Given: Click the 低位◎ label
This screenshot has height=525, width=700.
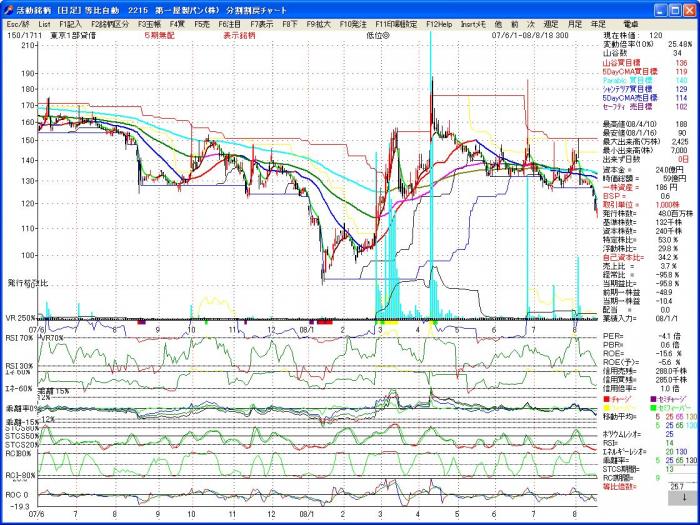Looking at the screenshot, I should coord(378,35).
